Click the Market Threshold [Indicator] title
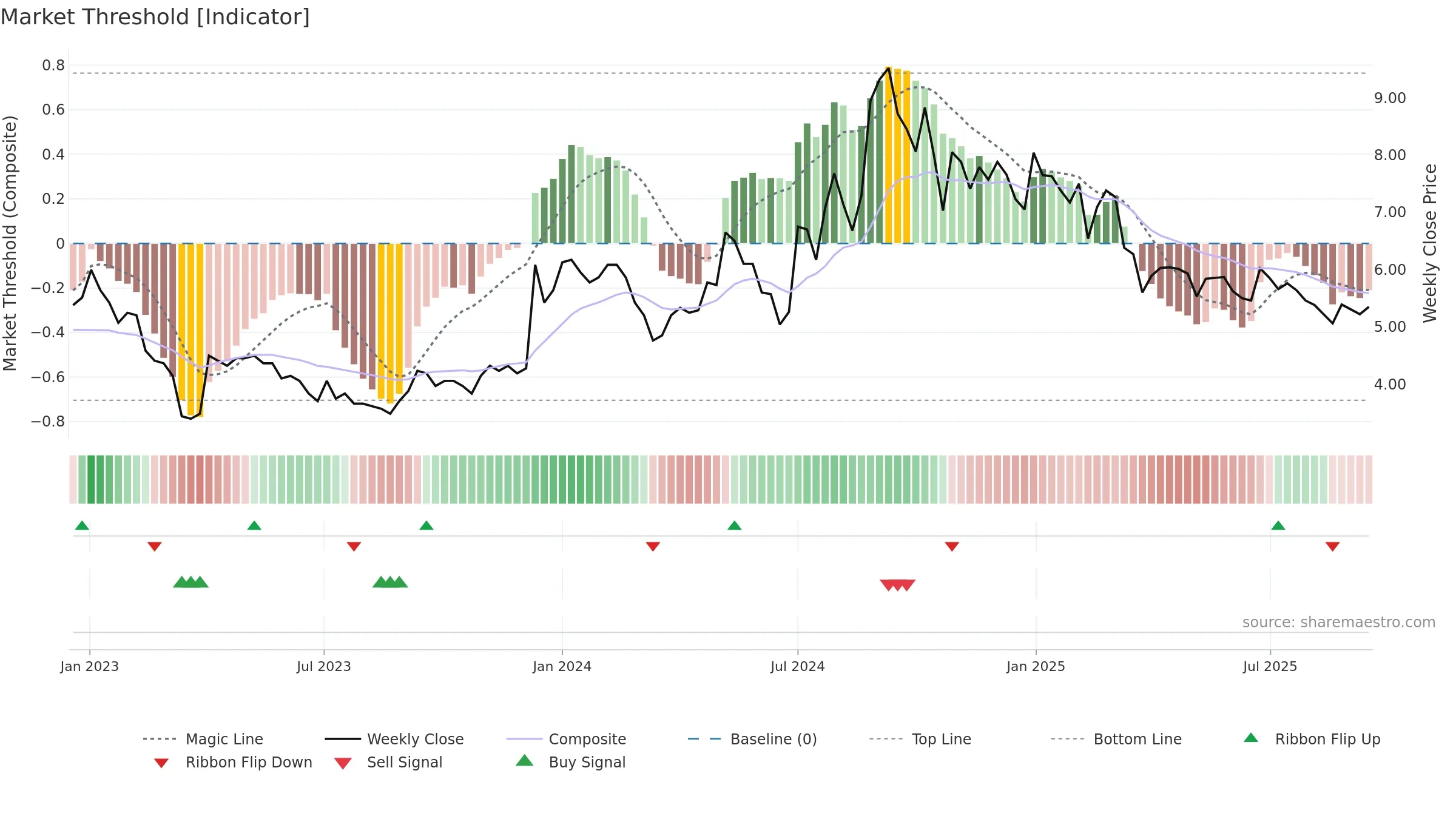The height and width of the screenshot is (819, 1456). pyautogui.click(x=155, y=17)
